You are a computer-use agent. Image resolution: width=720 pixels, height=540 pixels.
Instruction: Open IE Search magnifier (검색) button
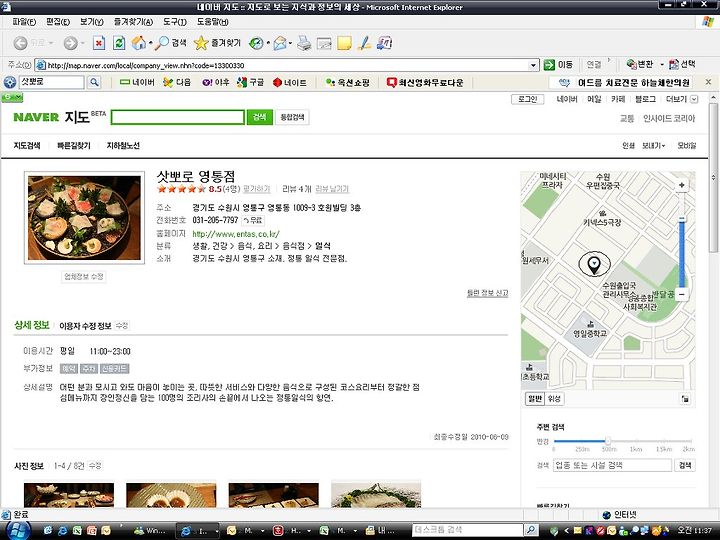tap(171, 43)
